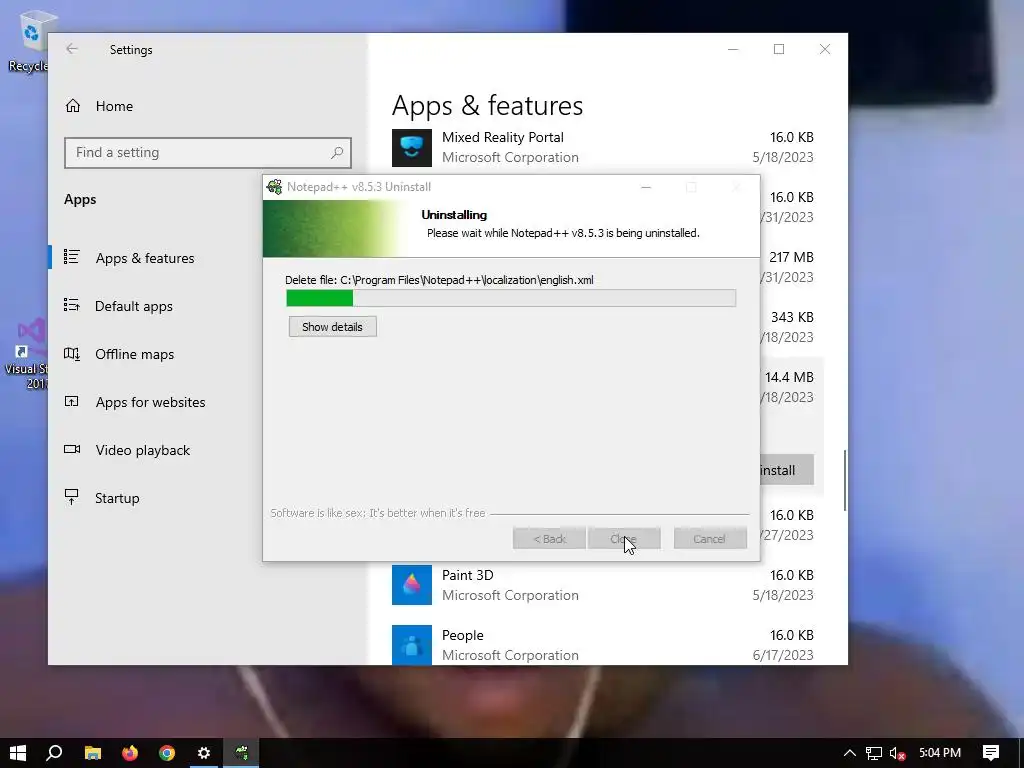Viewport: 1024px width, 768px height.
Task: Maximize the Settings window
Action: pos(778,49)
